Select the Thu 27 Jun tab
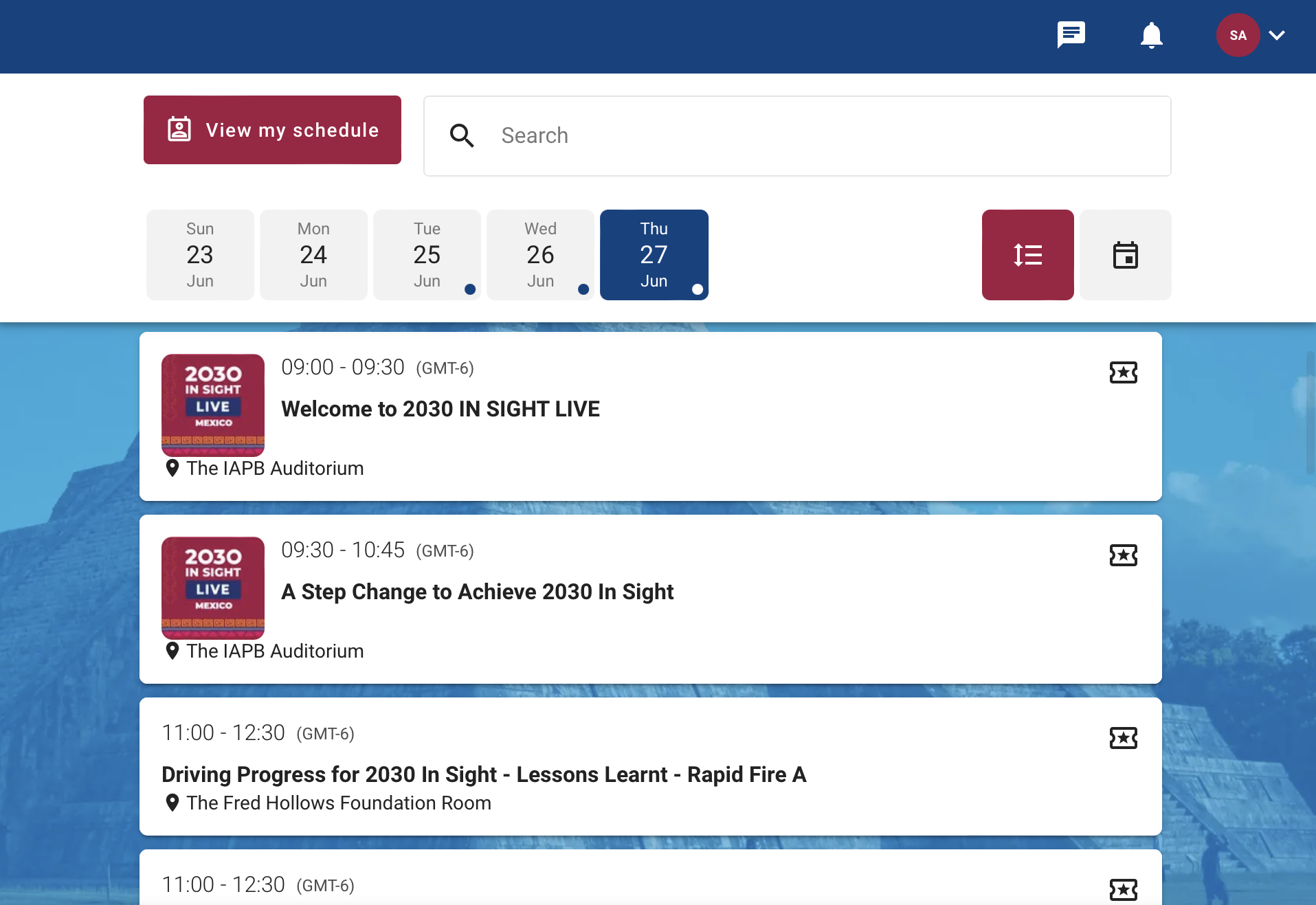The image size is (1316, 905). point(654,255)
